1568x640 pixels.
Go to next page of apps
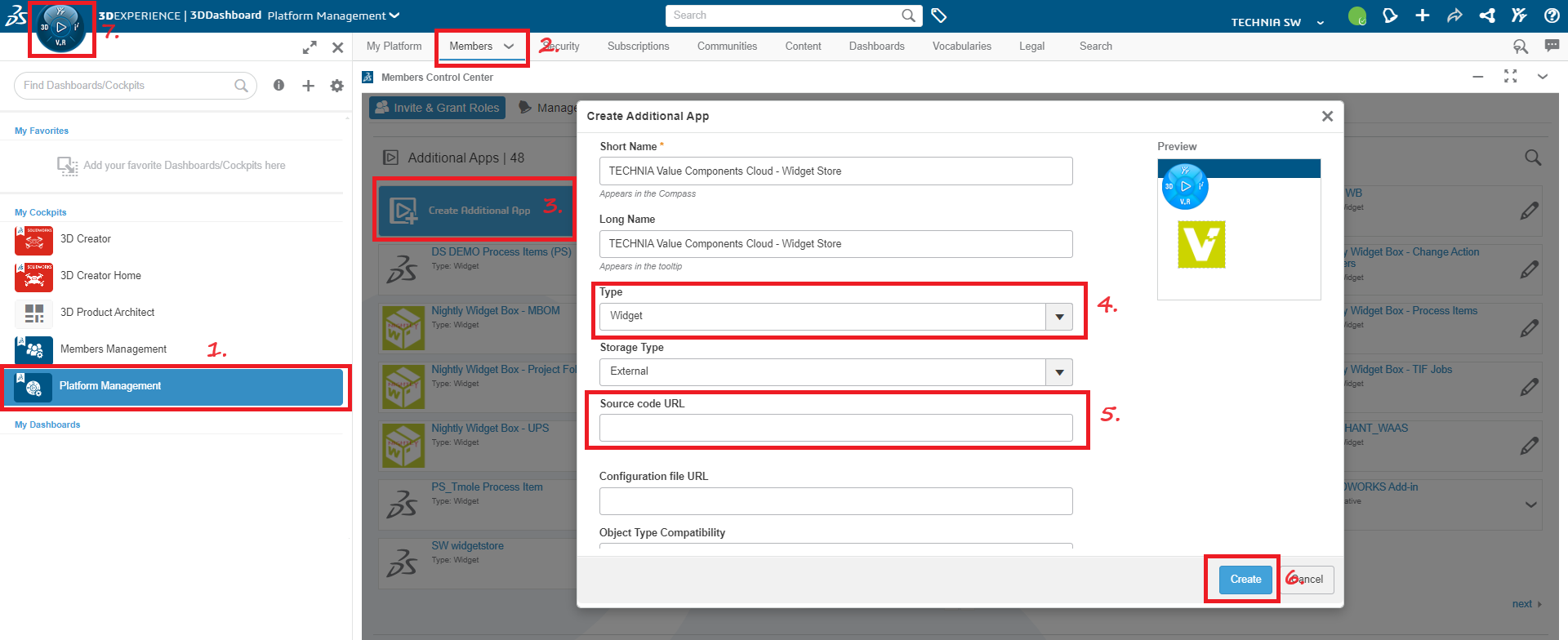click(1526, 604)
